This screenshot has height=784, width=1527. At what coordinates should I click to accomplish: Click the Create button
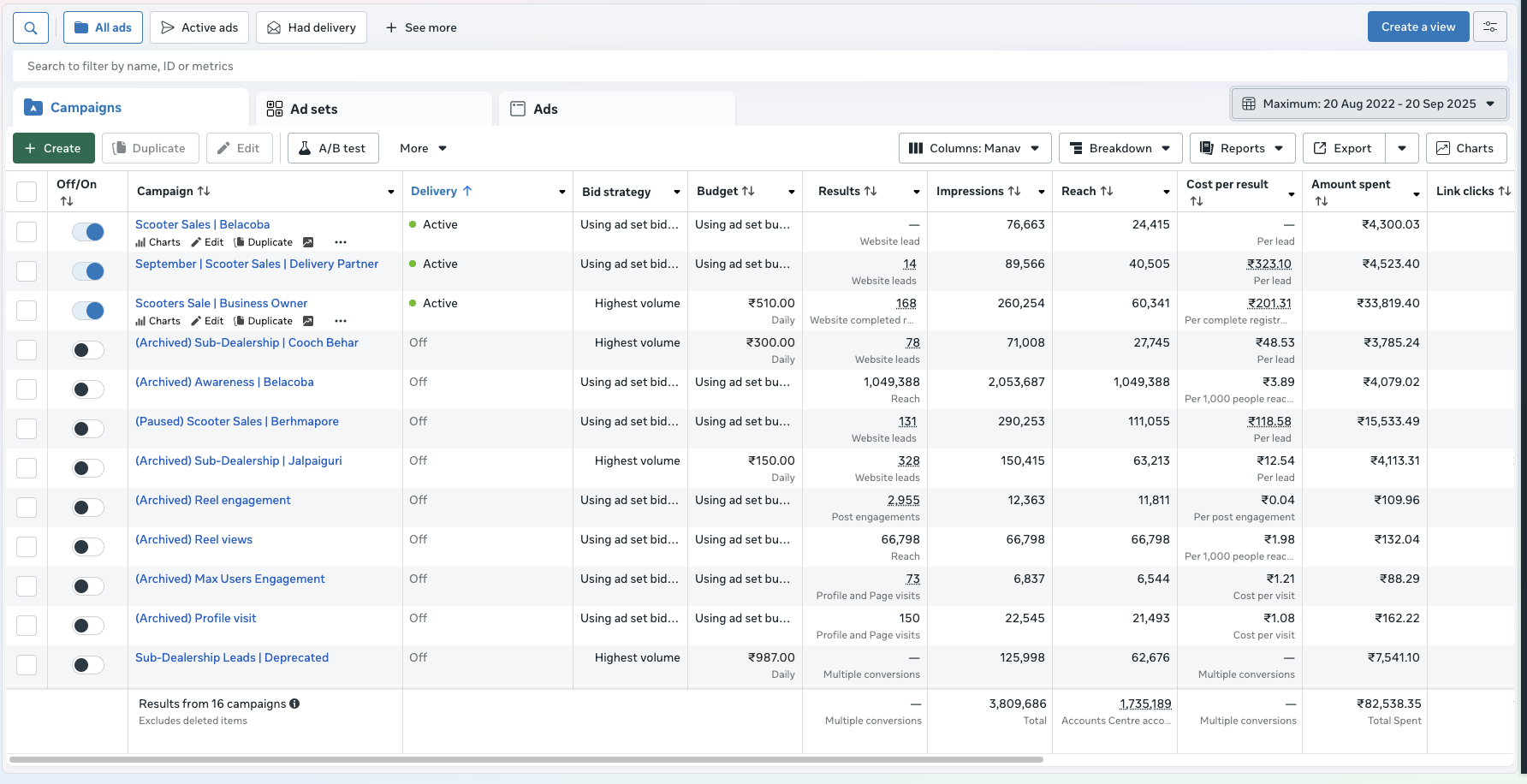53,148
